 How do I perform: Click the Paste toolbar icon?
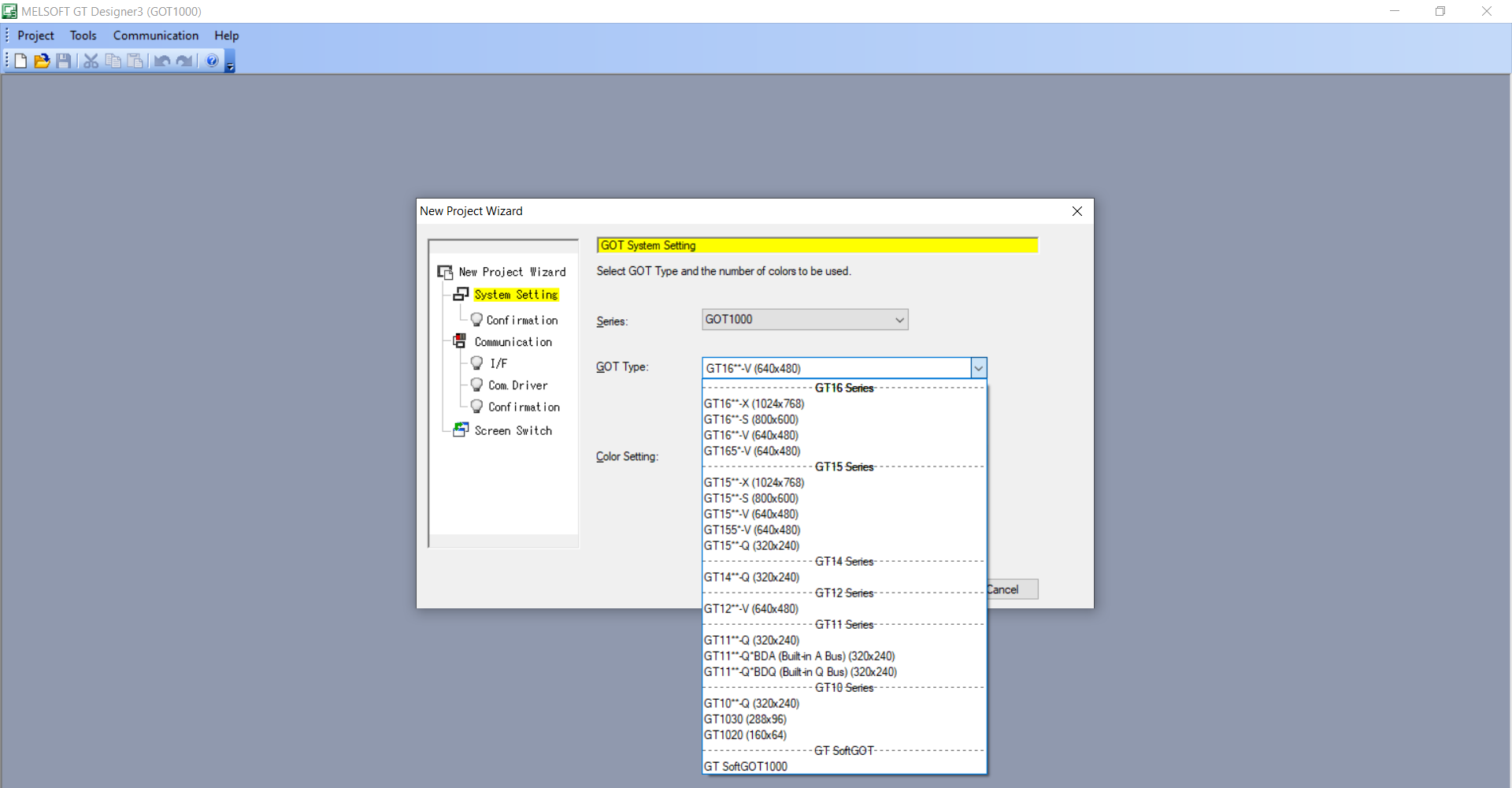click(x=135, y=61)
